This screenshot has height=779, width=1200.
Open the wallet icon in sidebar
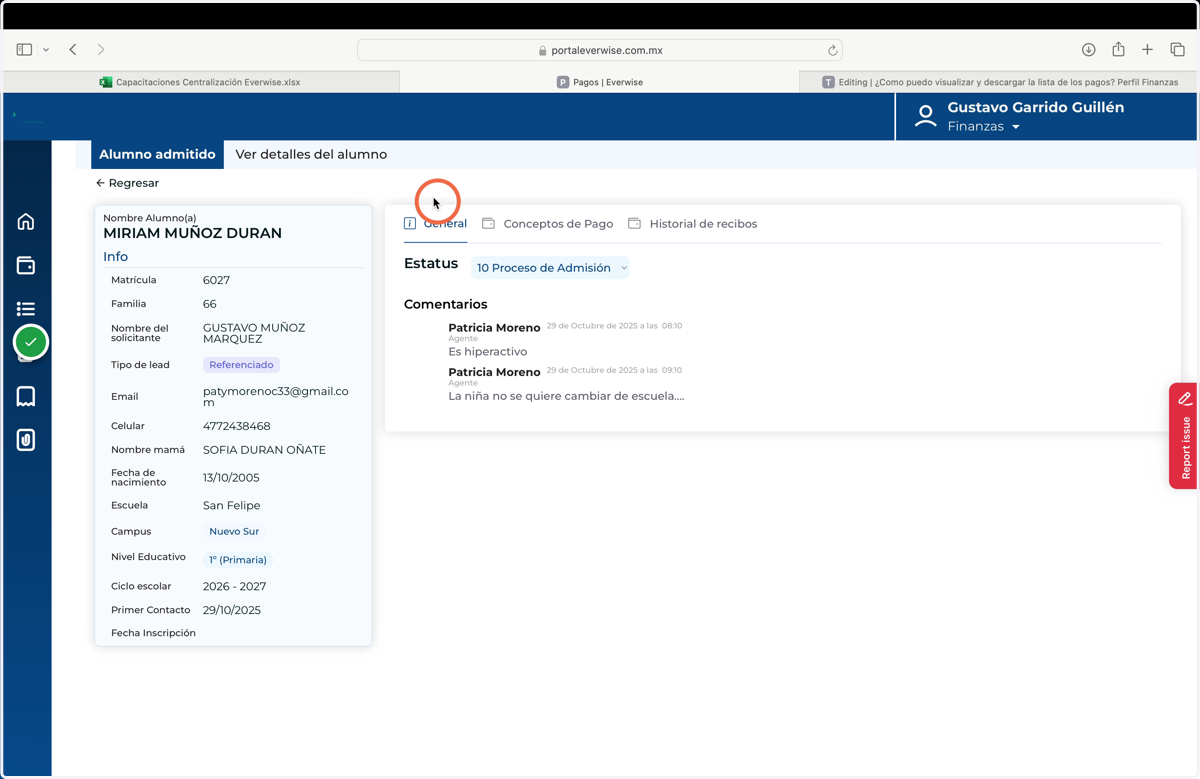(x=26, y=265)
